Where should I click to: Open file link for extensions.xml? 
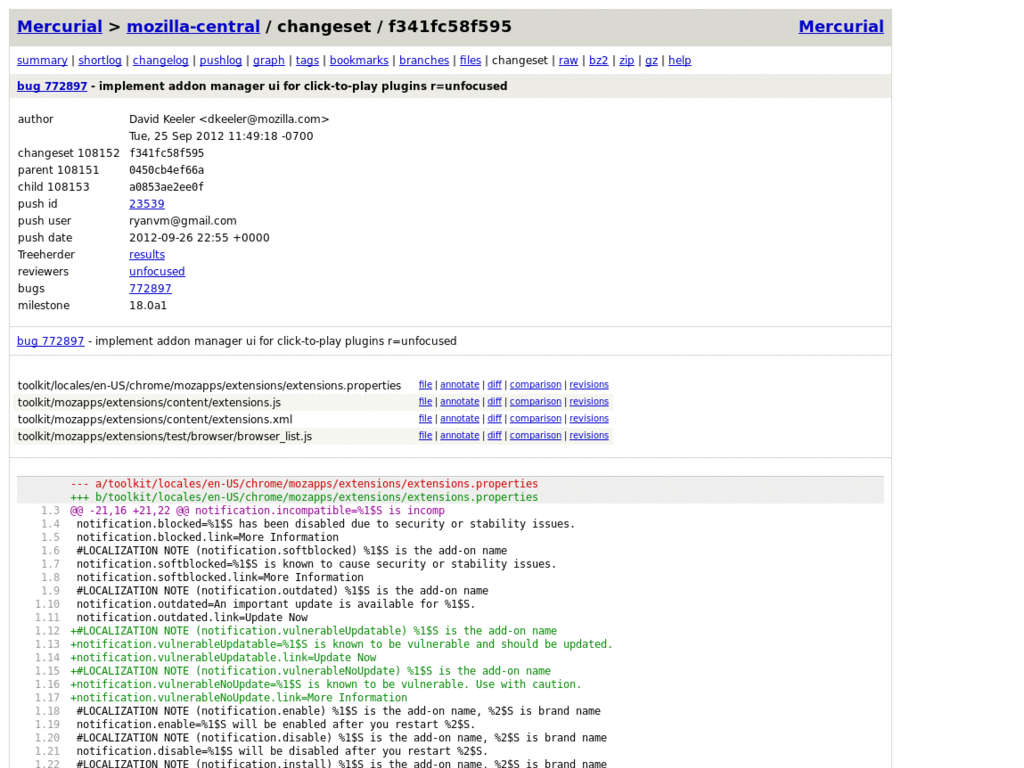425,419
